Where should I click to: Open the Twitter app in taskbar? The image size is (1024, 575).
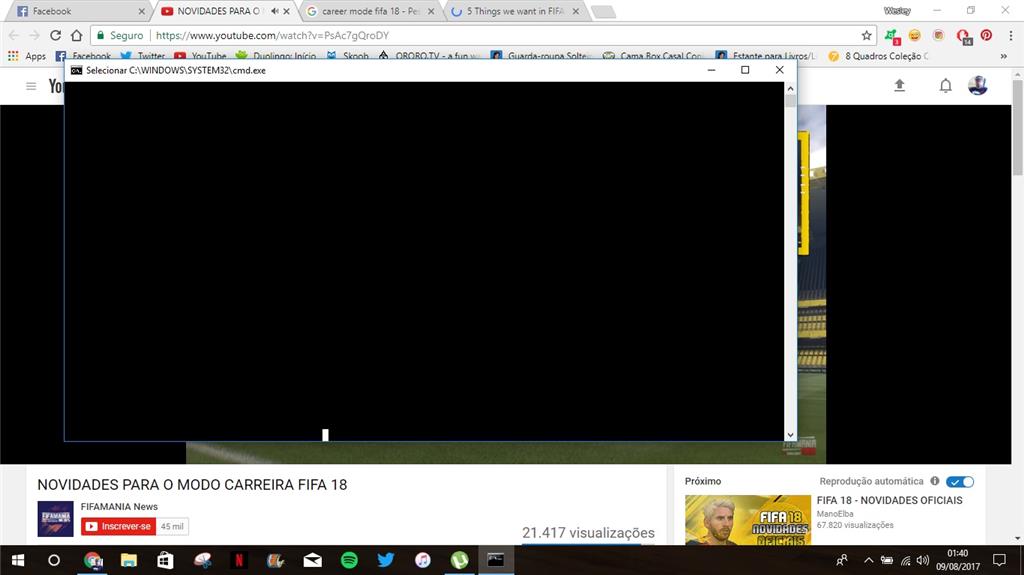(386, 560)
